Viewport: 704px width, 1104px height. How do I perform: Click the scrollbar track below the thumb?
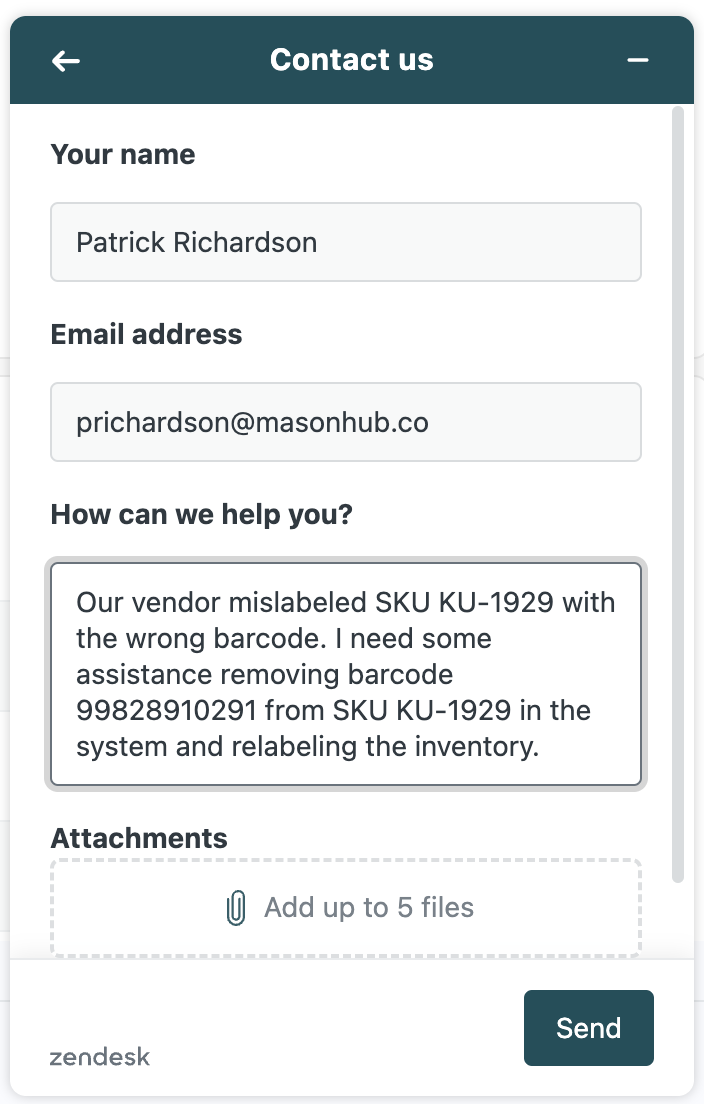[678, 920]
